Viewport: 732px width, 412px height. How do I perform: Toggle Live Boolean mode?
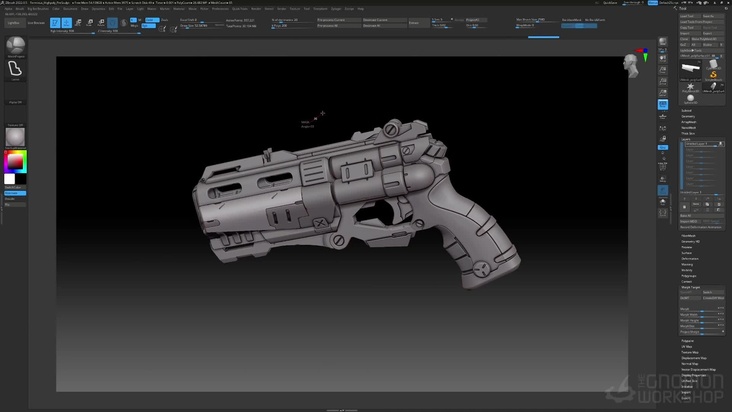coord(36,22)
